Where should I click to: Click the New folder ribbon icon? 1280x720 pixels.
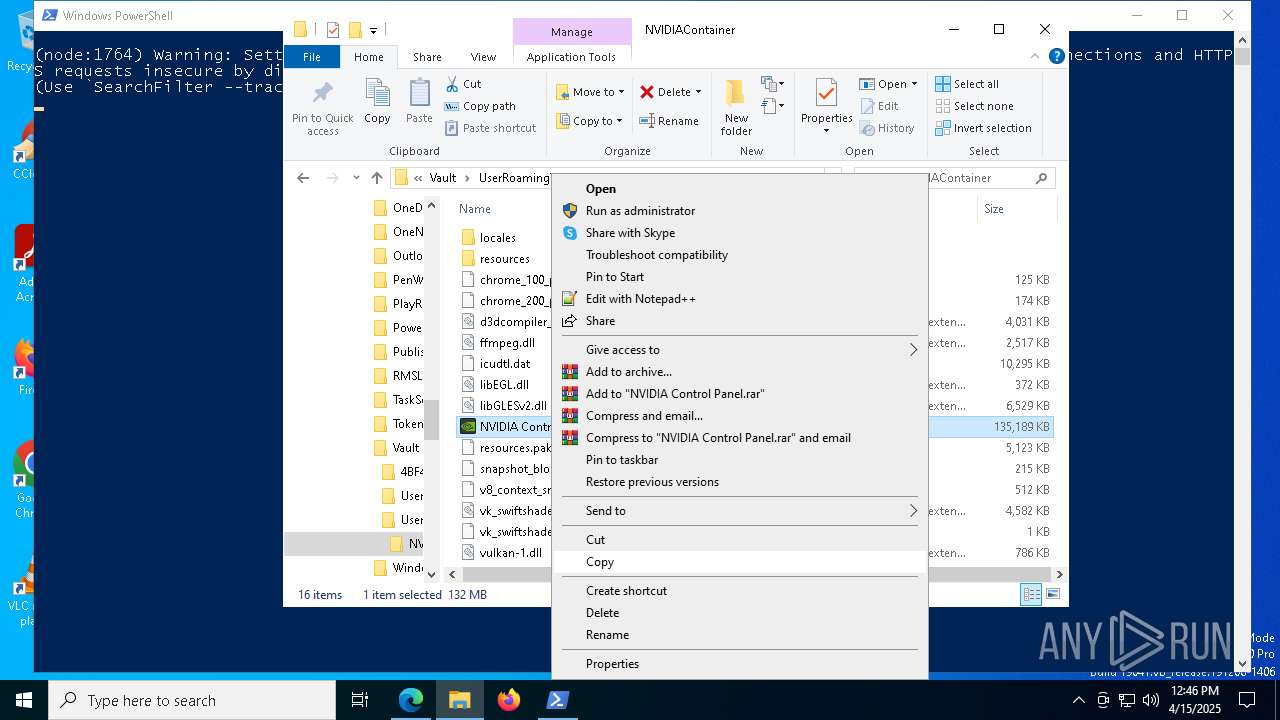pos(736,108)
